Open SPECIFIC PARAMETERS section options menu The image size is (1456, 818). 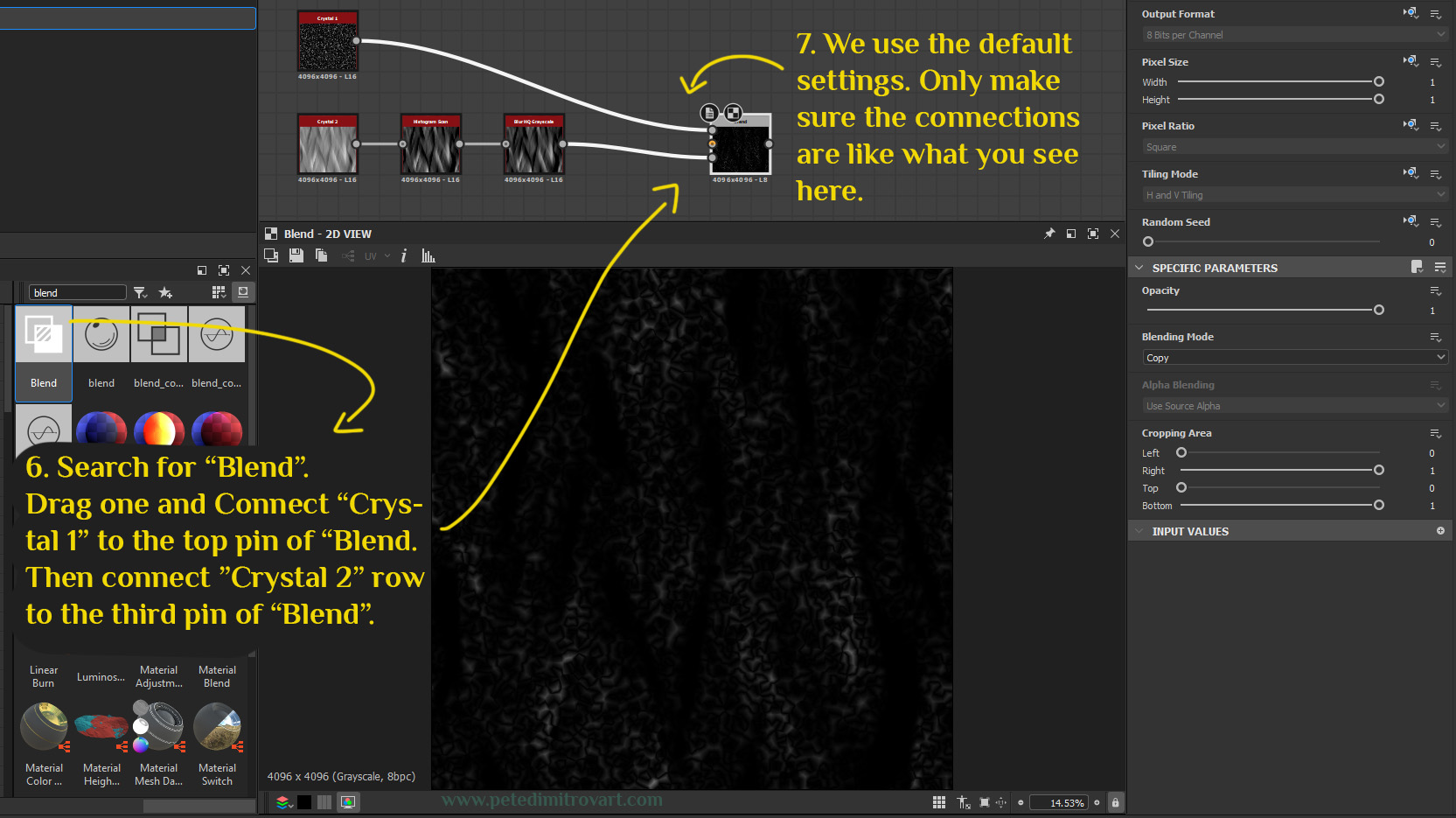pos(1439,267)
